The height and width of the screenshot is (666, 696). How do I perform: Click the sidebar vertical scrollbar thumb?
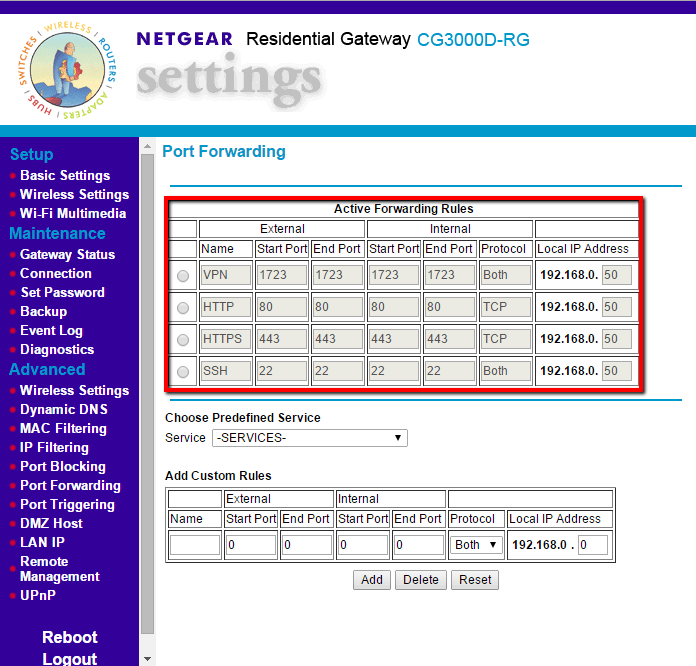coord(148,394)
